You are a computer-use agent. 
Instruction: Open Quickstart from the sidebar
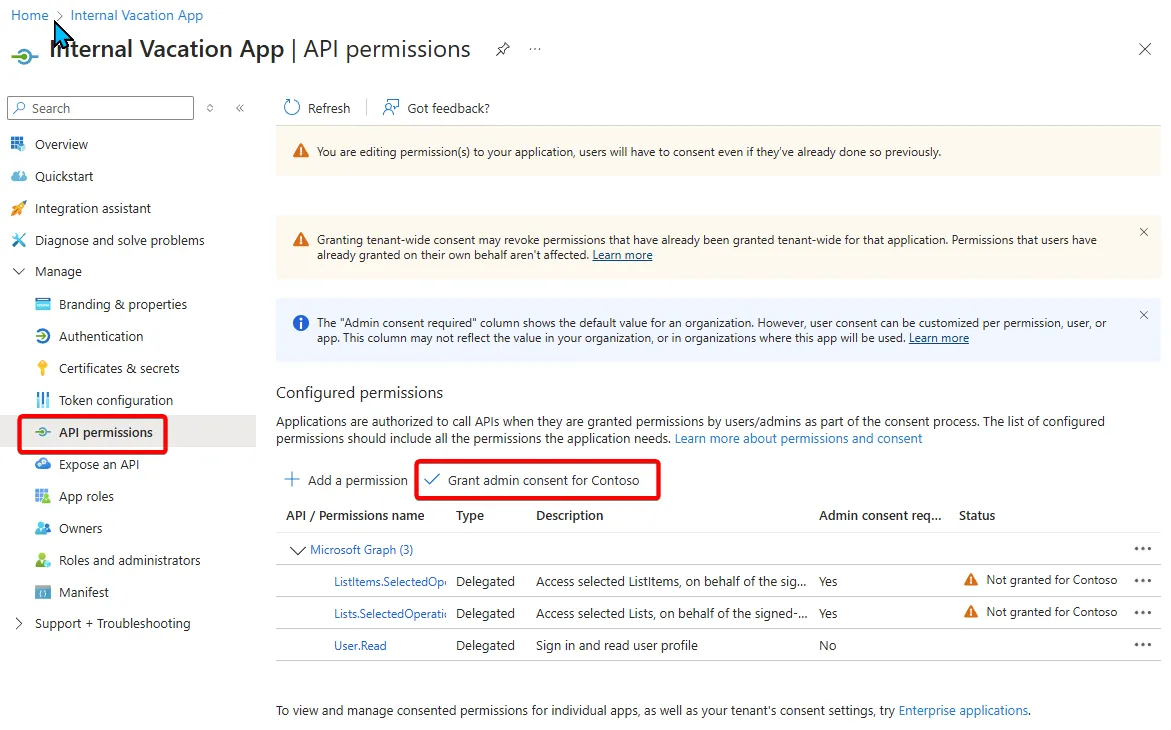(64, 176)
